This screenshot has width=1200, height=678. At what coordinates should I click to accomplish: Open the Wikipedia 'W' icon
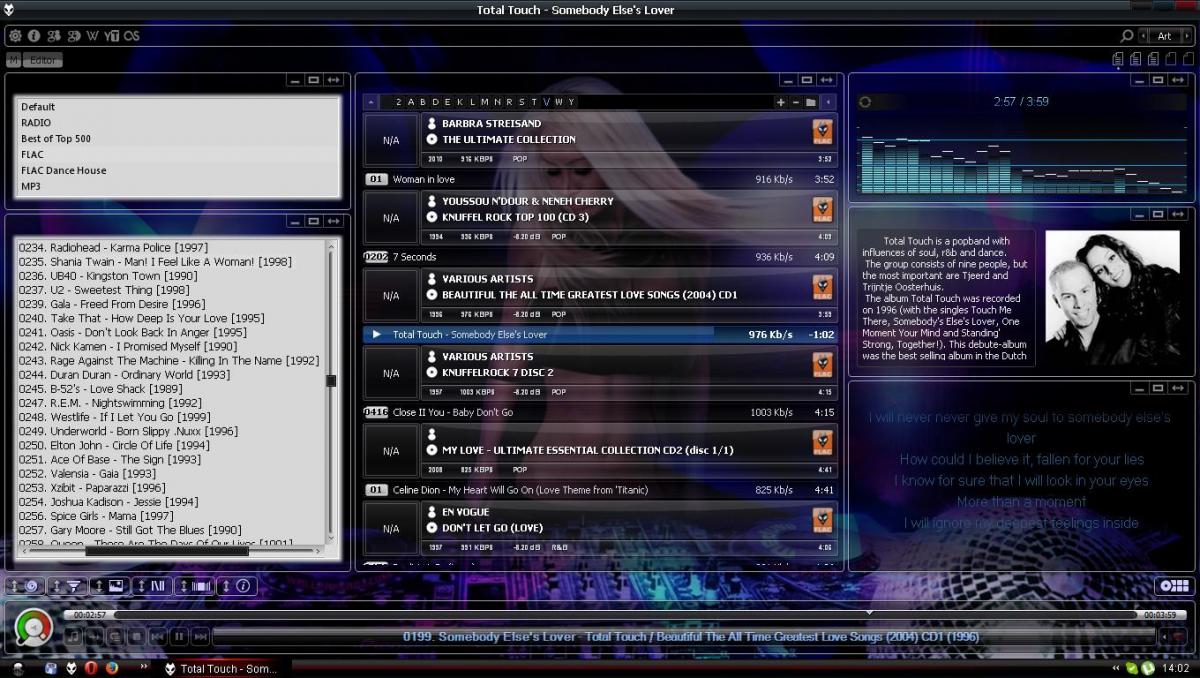[93, 36]
